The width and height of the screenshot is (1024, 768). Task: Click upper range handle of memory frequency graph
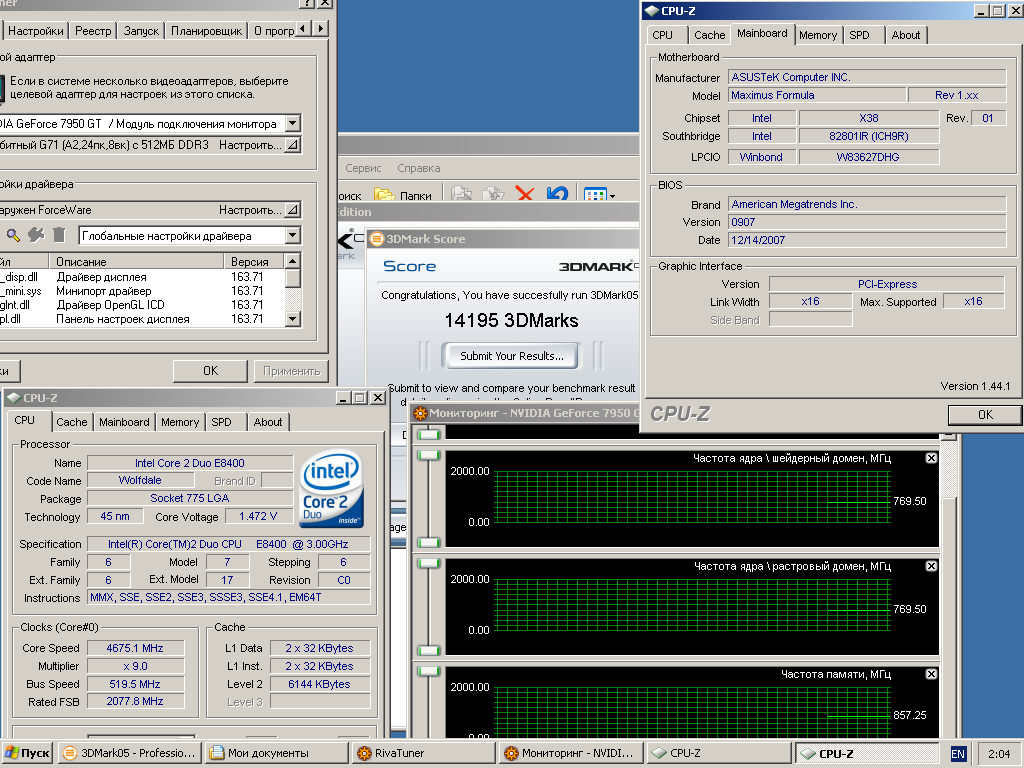[x=428, y=671]
